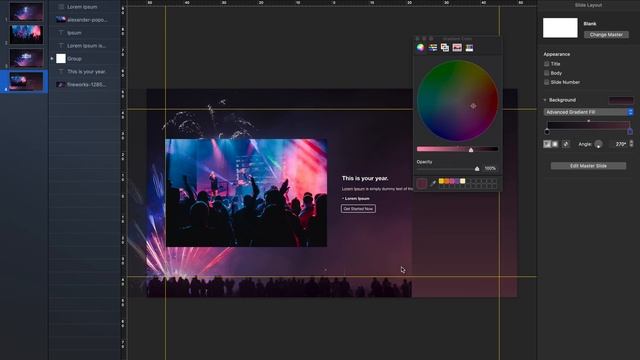Click the text icon of Ipsum layer

pyautogui.click(x=61, y=33)
